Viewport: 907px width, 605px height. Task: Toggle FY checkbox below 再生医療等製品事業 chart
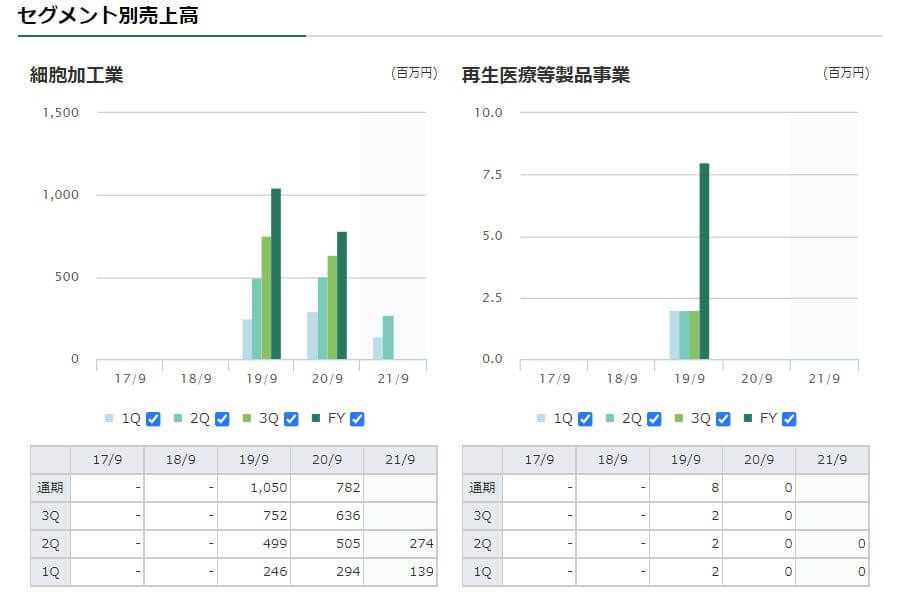coord(789,419)
